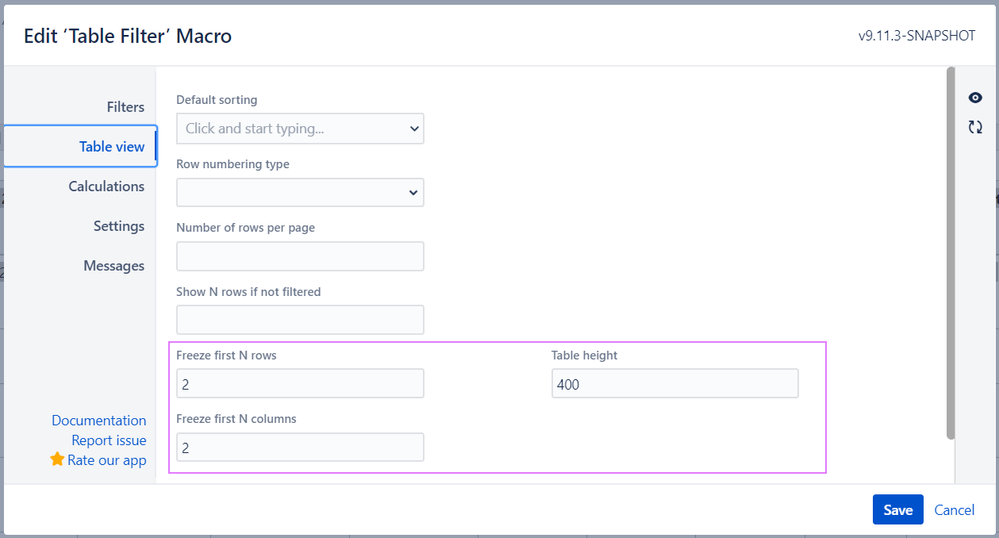The image size is (999, 538).
Task: Open the Messages tab
Action: coord(114,266)
